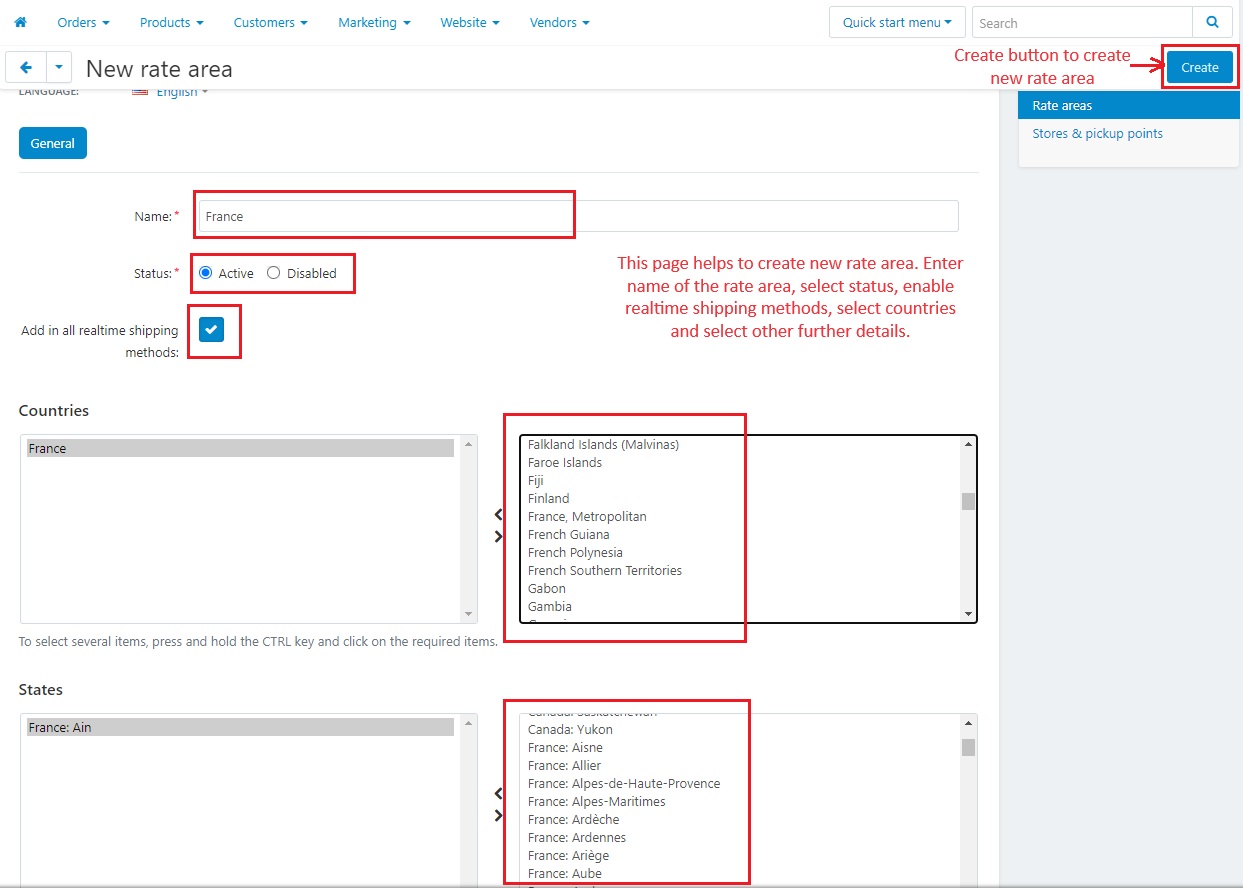Screen dimensions: 1243x888
Task: Select France in selected countries list
Action: [x=240, y=449]
